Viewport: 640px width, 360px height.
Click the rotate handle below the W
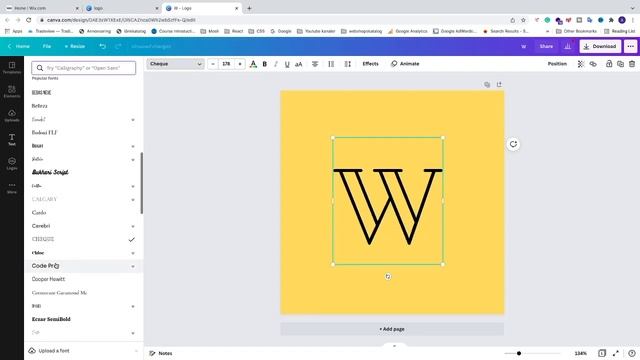[388, 276]
